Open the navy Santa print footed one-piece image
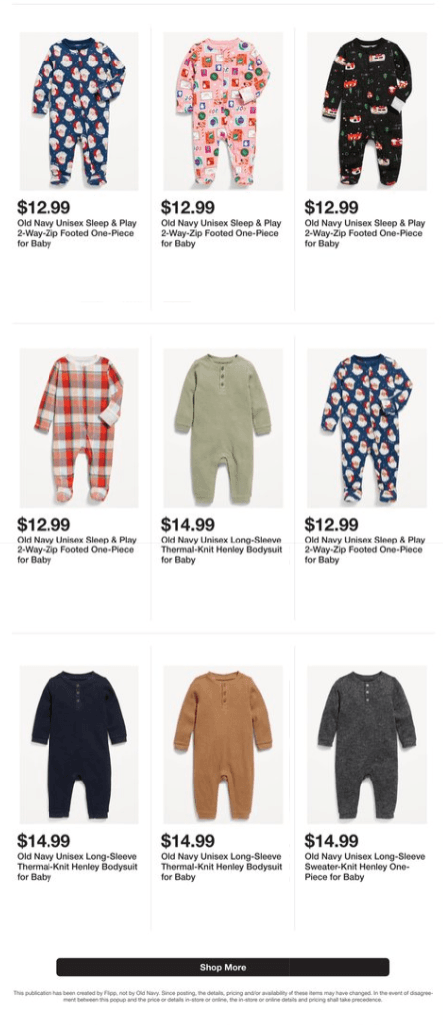The height and width of the screenshot is (1025, 443). 79,111
